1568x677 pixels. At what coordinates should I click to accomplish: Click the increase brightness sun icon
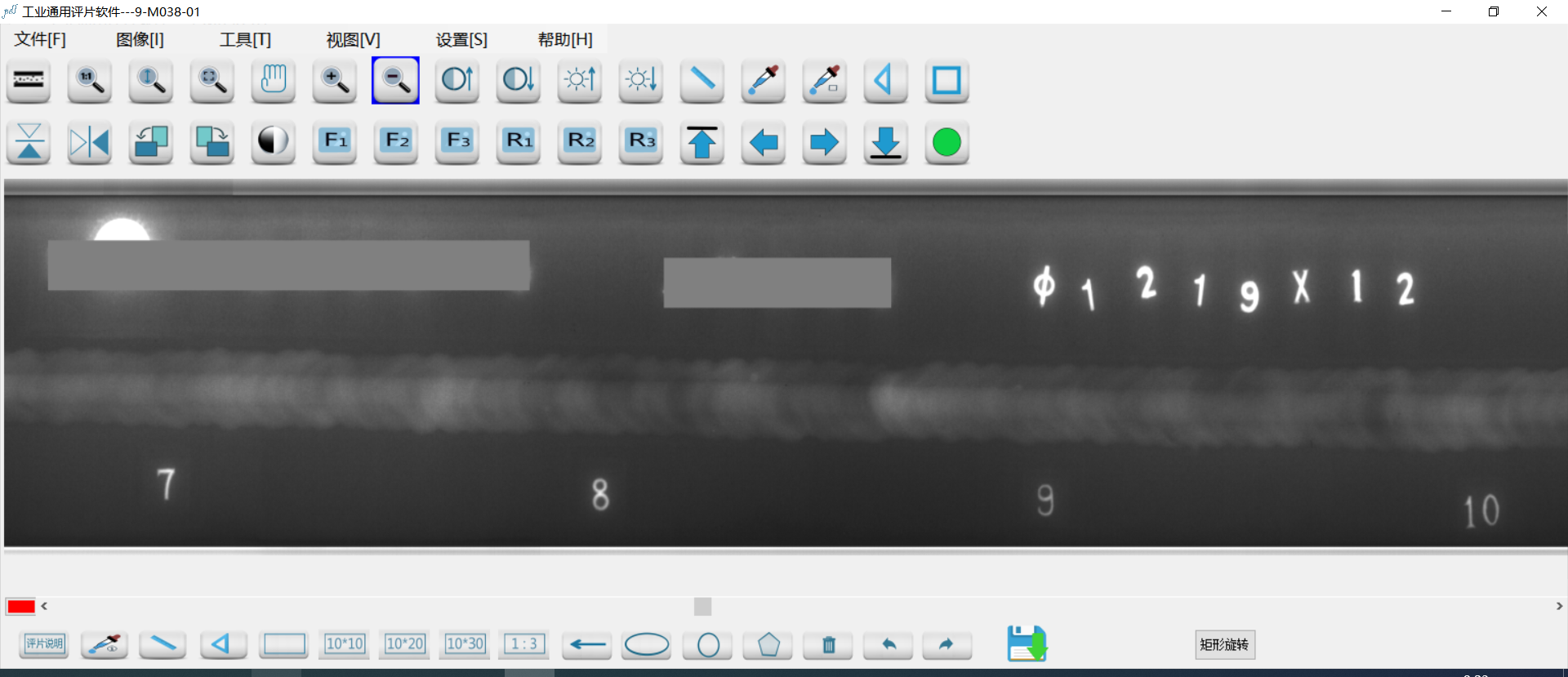tap(579, 80)
